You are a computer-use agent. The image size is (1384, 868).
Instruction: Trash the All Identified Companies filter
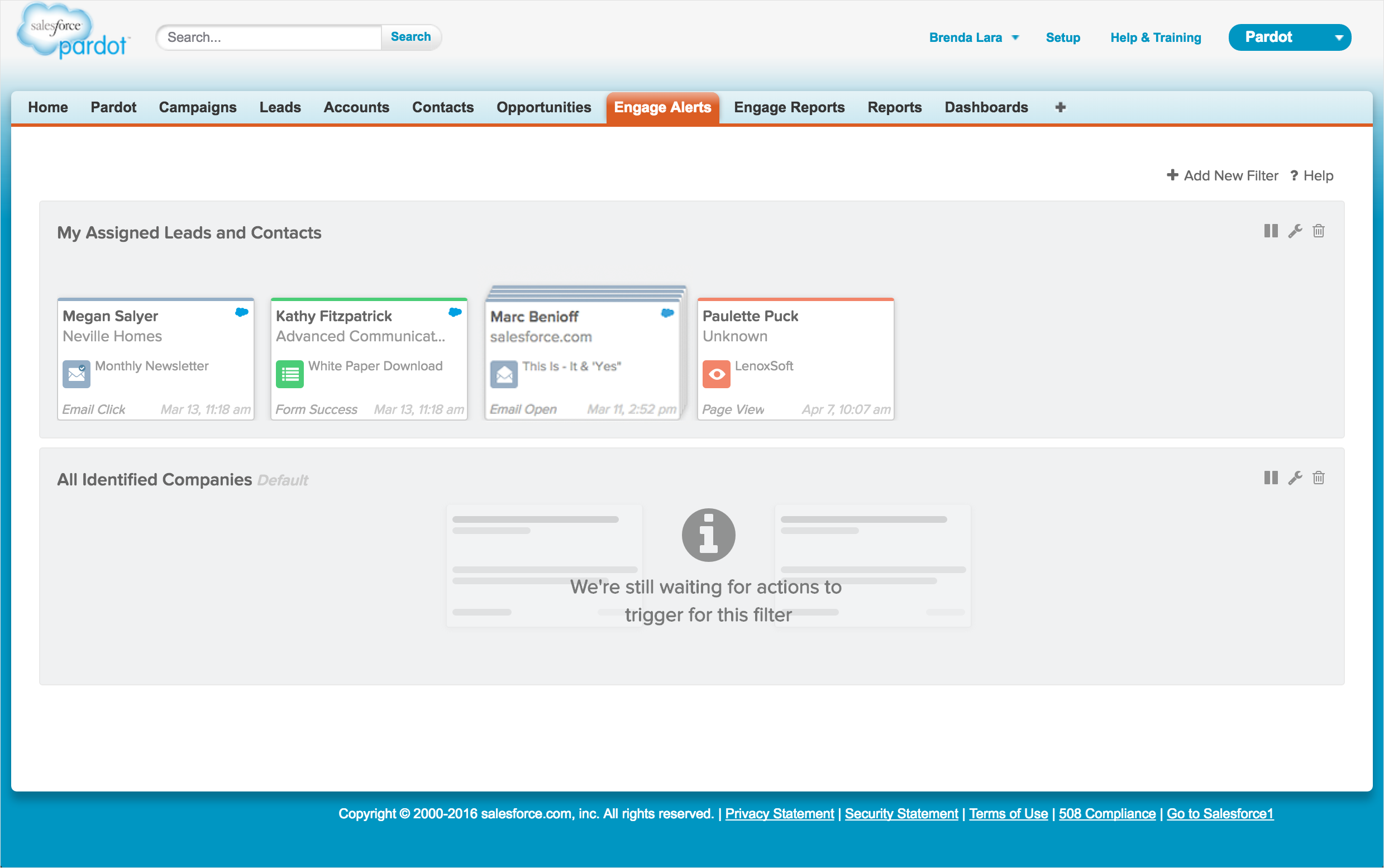pos(1319,478)
